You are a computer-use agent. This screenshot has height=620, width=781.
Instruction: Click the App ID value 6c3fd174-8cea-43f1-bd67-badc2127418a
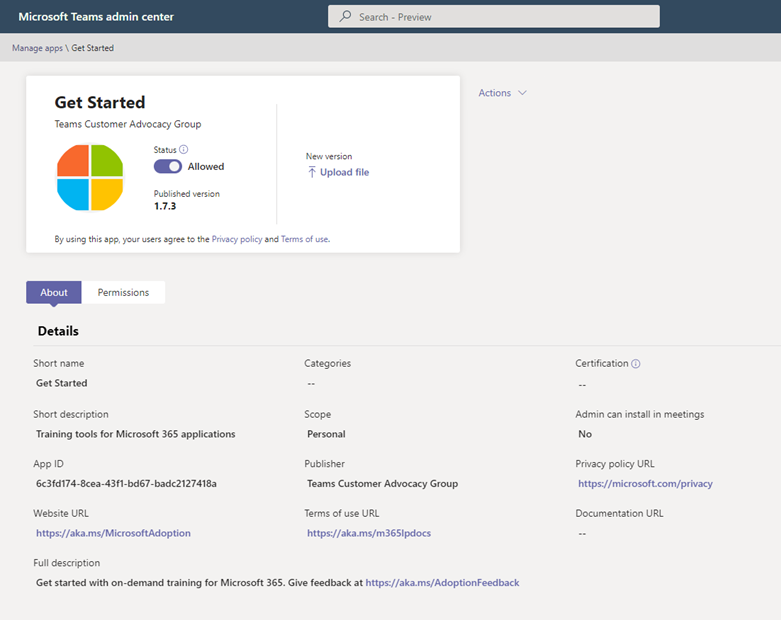coord(126,484)
